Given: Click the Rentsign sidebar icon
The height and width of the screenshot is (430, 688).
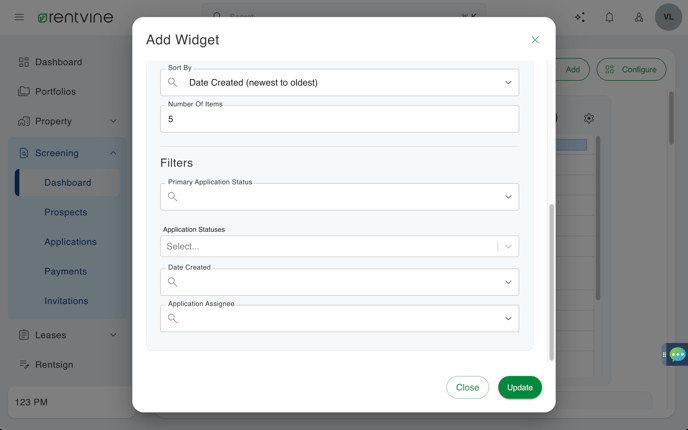Looking at the screenshot, I should (24, 364).
